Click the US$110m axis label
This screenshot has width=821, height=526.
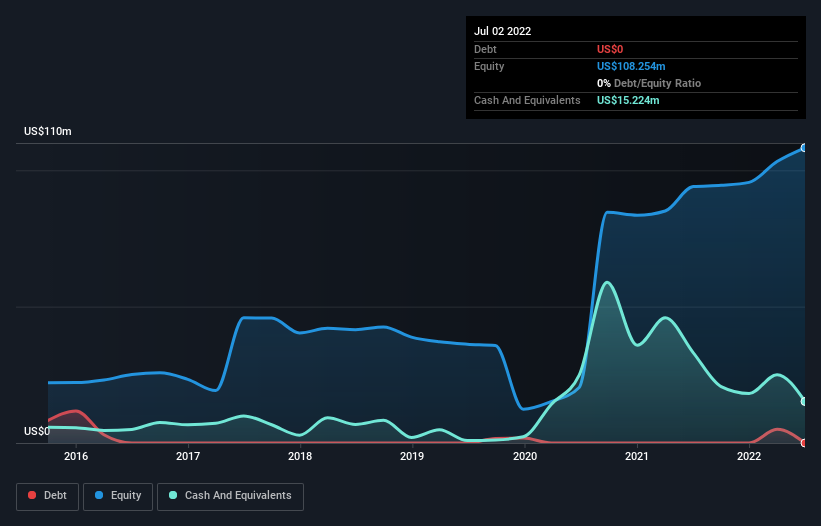(48, 131)
